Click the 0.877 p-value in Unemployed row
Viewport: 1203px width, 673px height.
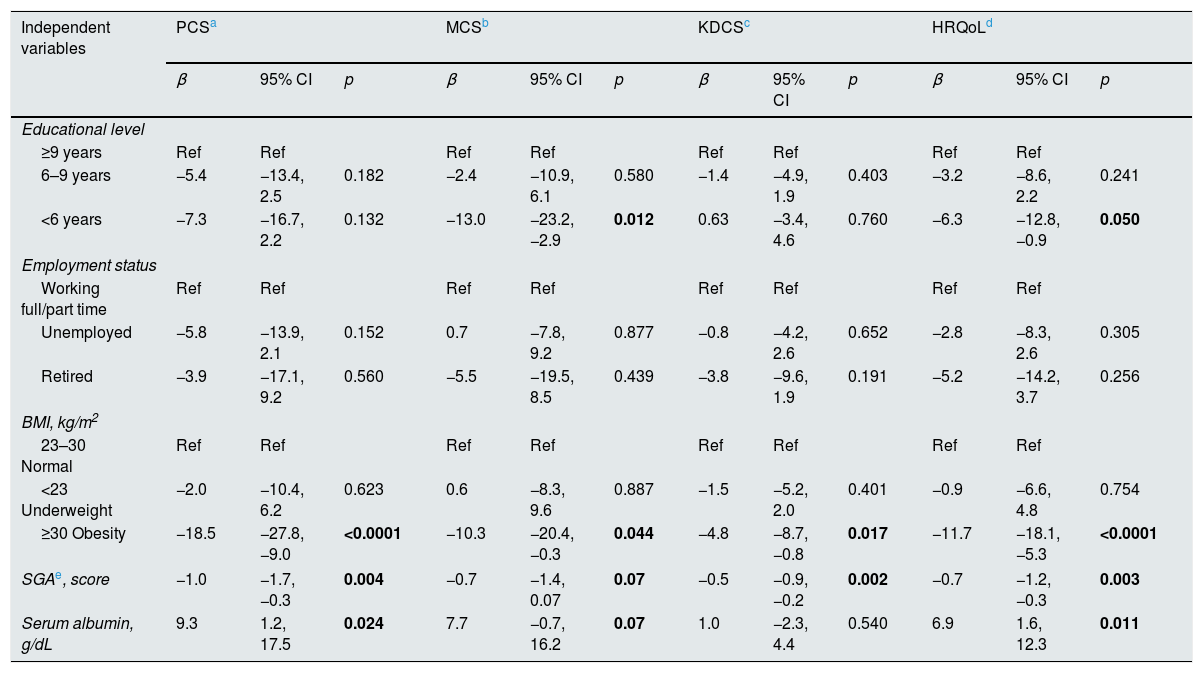click(634, 333)
